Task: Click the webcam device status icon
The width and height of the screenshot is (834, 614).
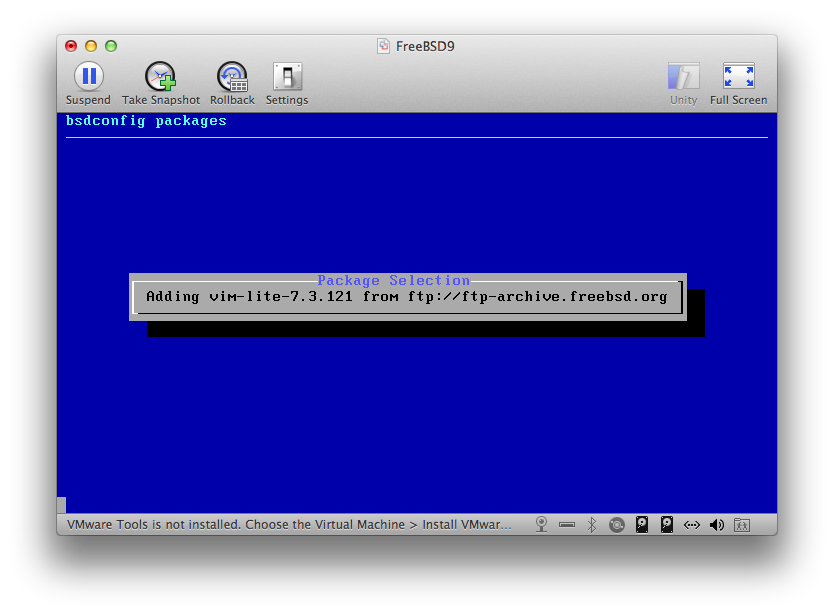Action: coord(541,525)
